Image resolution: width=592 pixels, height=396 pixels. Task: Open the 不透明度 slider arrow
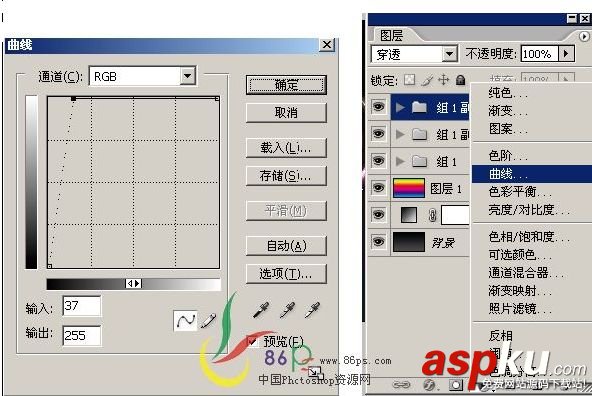pyautogui.click(x=566, y=54)
